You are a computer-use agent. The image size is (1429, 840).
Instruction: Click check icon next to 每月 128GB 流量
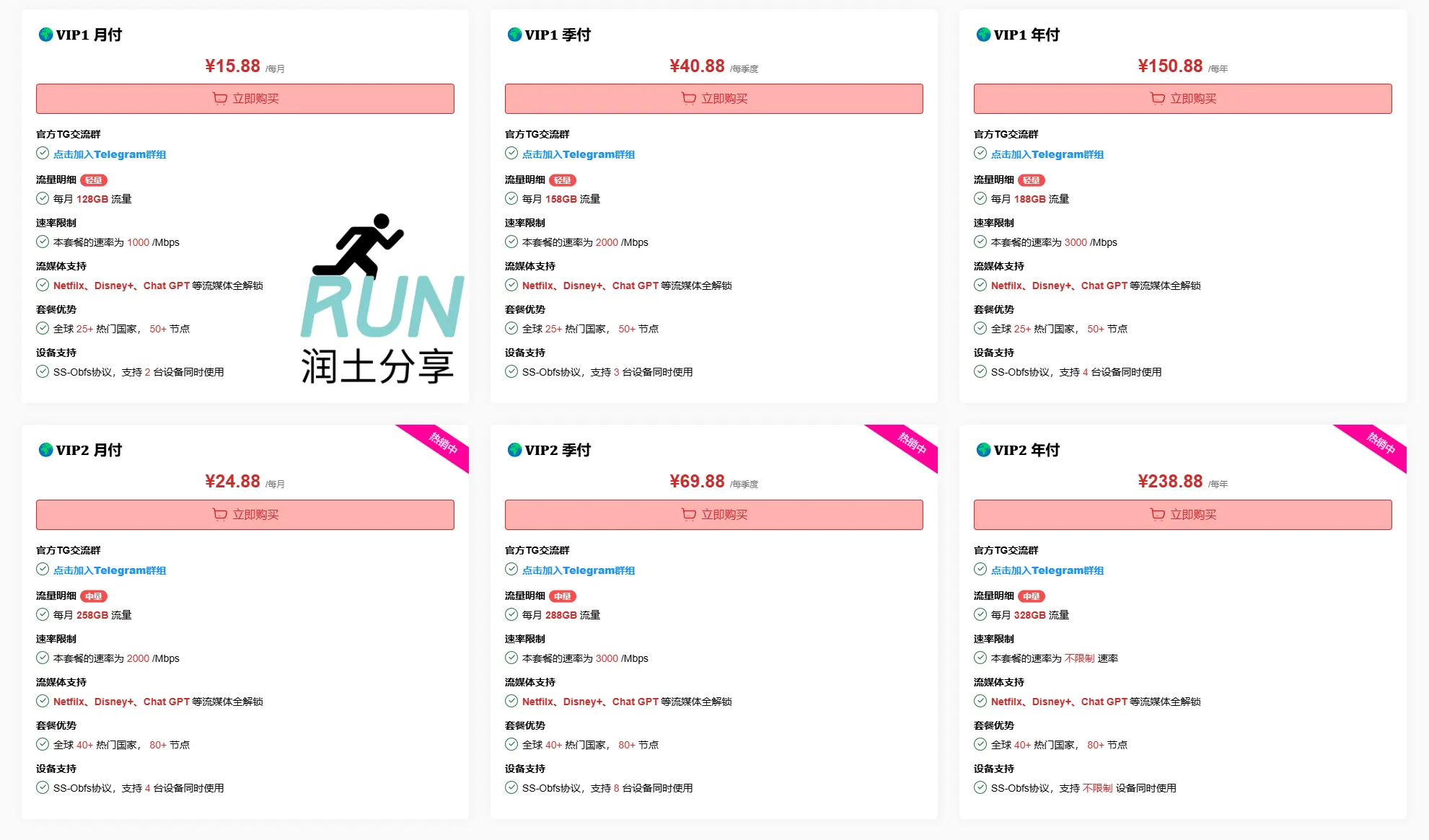coord(43,198)
